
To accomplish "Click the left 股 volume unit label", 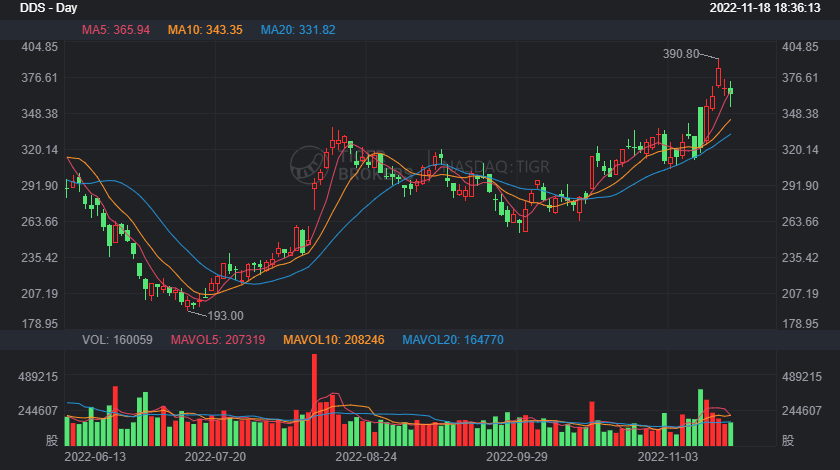I will tap(52, 441).
